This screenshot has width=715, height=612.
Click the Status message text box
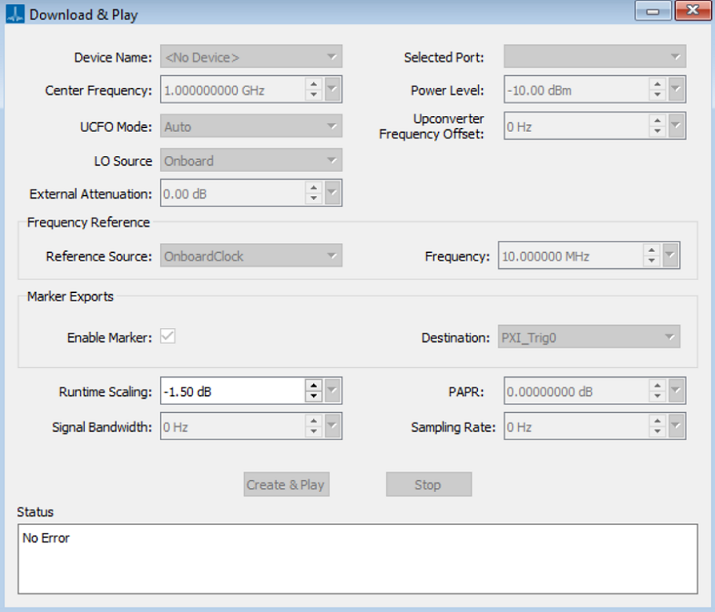click(x=358, y=559)
